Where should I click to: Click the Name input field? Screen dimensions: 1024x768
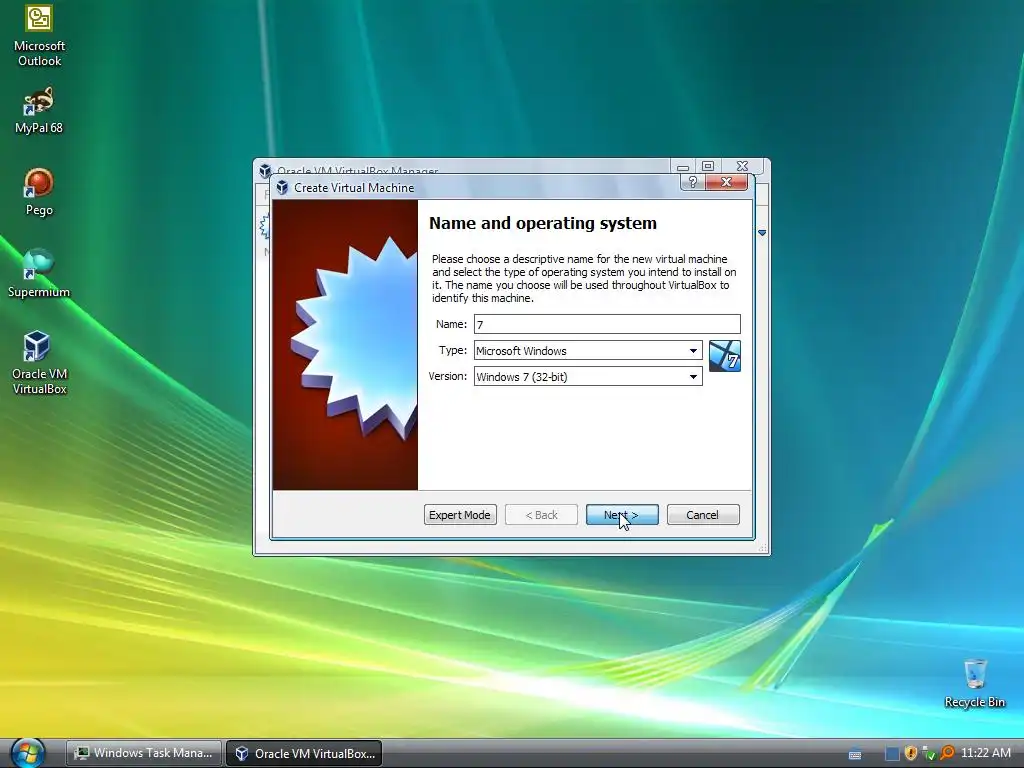pos(607,324)
